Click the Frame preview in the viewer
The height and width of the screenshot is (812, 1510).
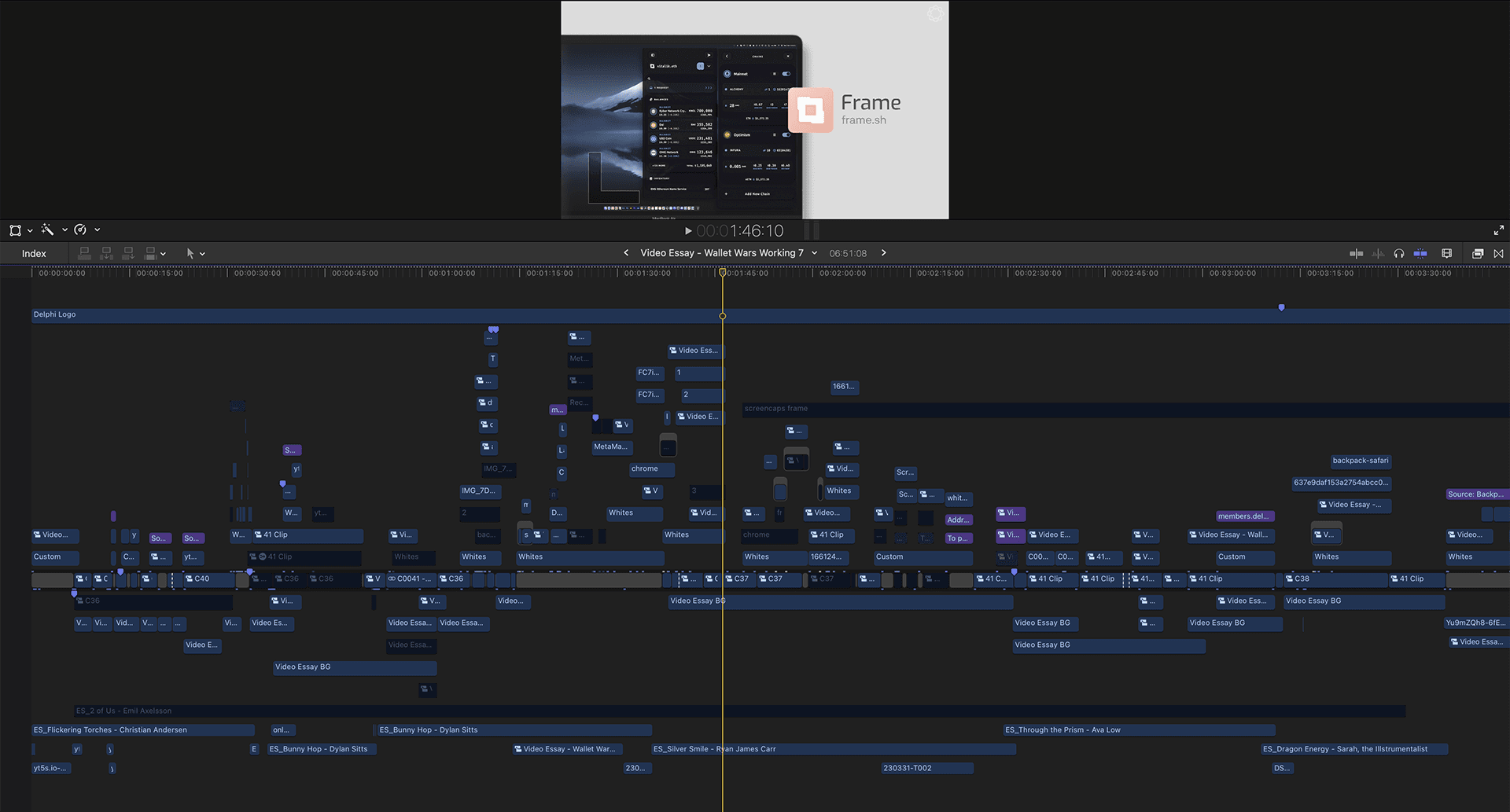(754, 110)
